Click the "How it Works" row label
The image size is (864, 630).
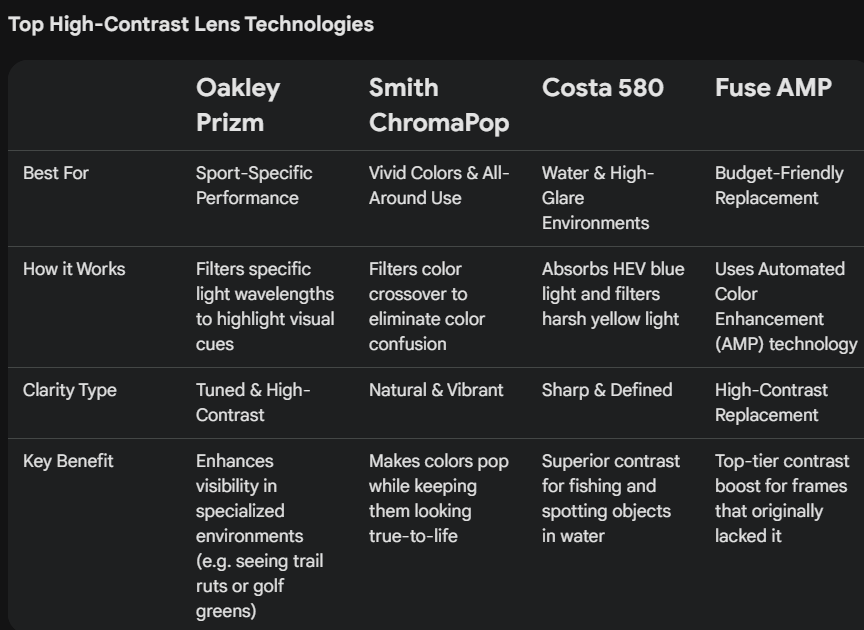[74, 269]
